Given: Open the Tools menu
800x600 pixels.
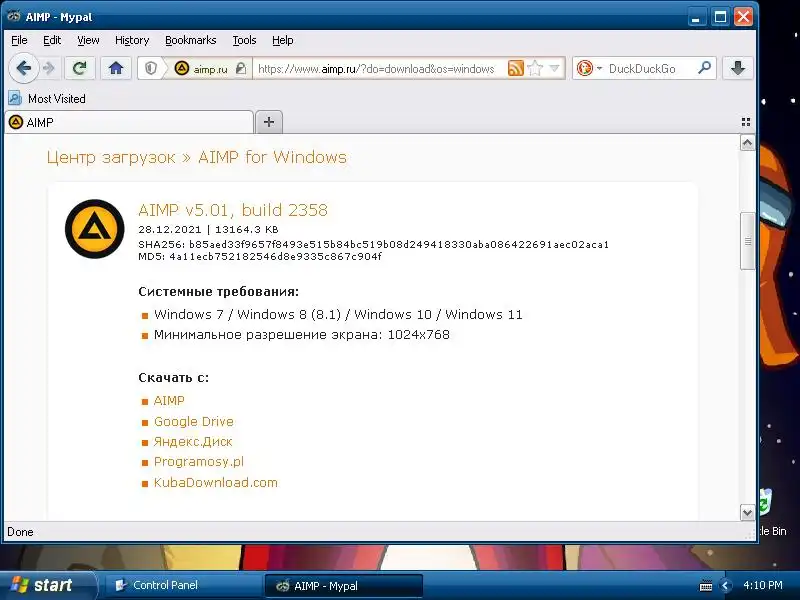Looking at the screenshot, I should 244,40.
